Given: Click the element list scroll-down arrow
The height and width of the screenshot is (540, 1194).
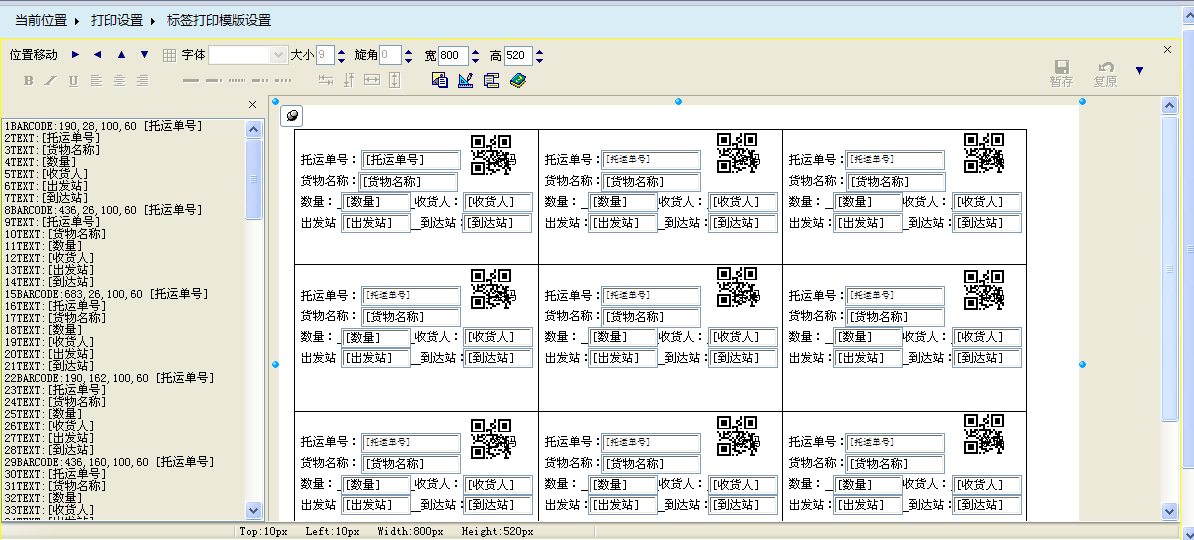Looking at the screenshot, I should (254, 510).
